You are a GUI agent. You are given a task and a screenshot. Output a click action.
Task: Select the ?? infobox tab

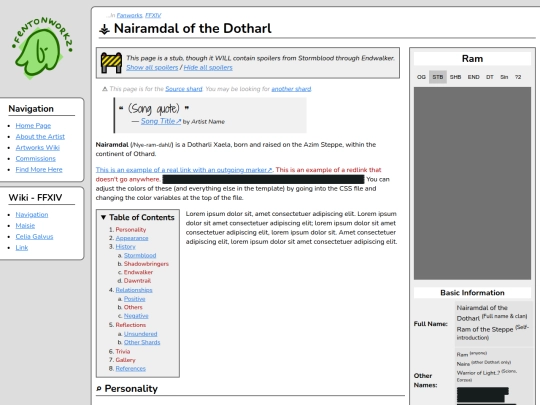tap(518, 77)
